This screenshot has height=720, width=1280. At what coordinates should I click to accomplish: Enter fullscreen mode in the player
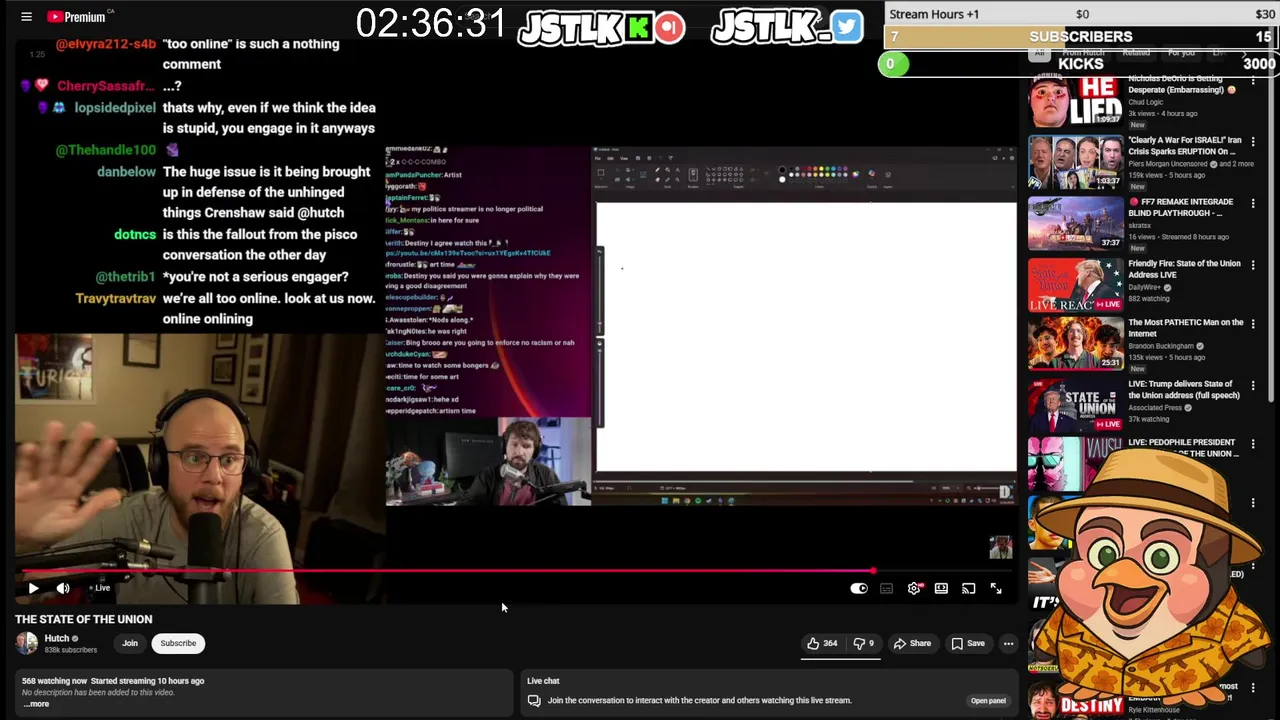point(996,589)
